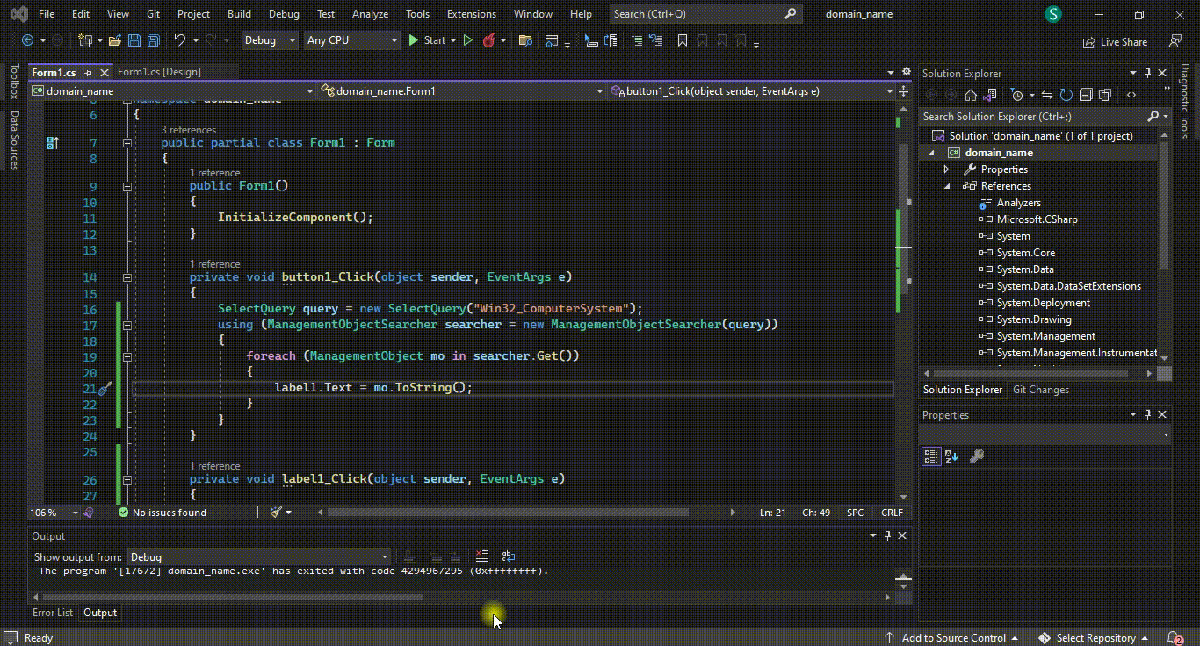This screenshot has width=1200, height=646.
Task: Open the Build menu
Action: point(239,15)
